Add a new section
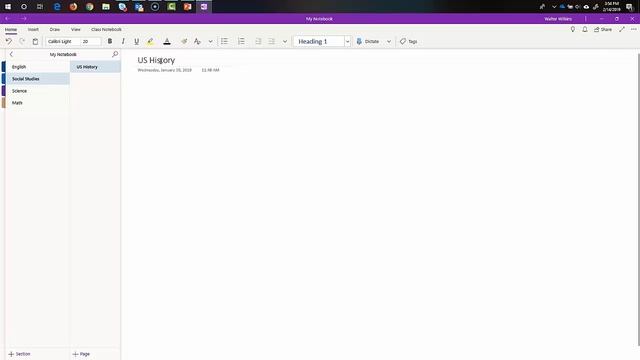Screen dimensions: 640x360 tap(19, 354)
